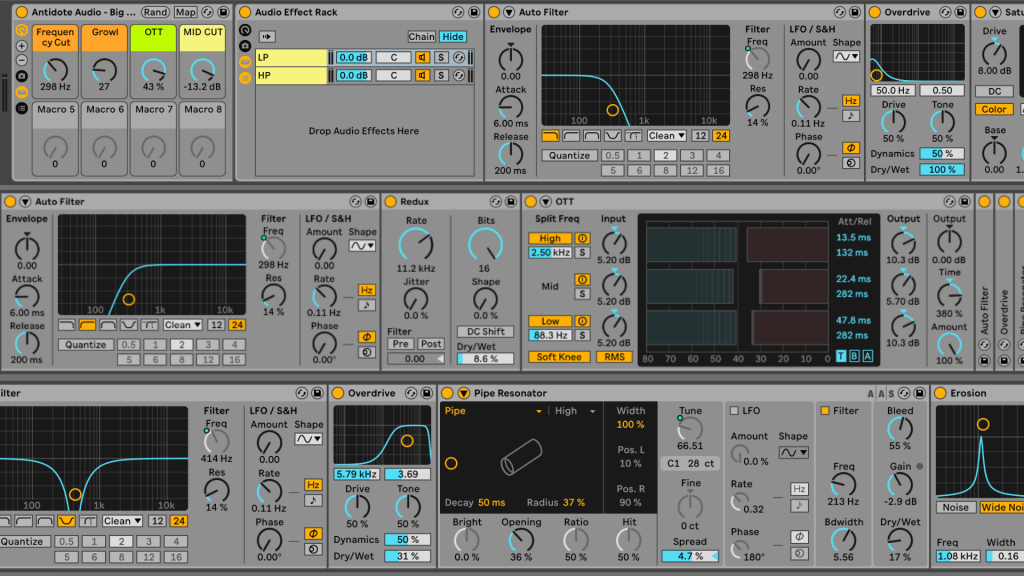Open the Clean circuit type dropdown in top Auto Filter
Viewport: 1024px width, 576px height.
tap(666, 136)
